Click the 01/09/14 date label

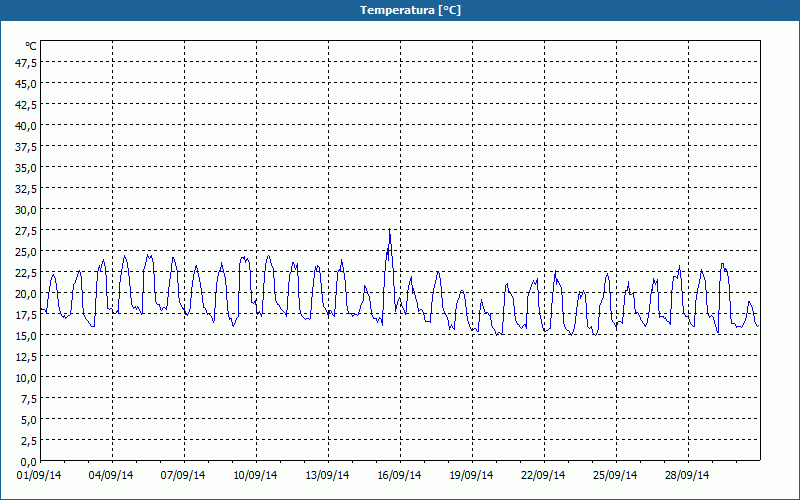point(39,475)
